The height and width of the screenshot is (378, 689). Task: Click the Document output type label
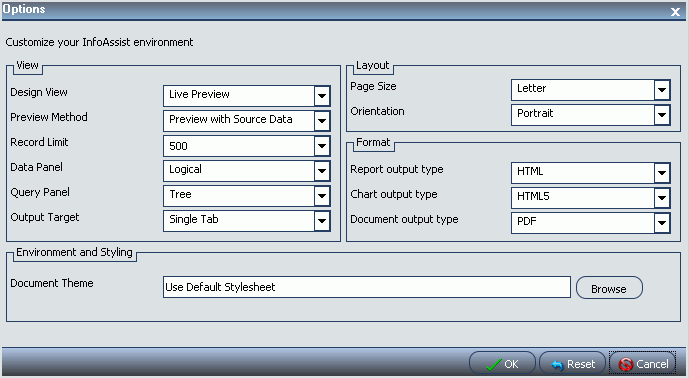[x=404, y=220]
